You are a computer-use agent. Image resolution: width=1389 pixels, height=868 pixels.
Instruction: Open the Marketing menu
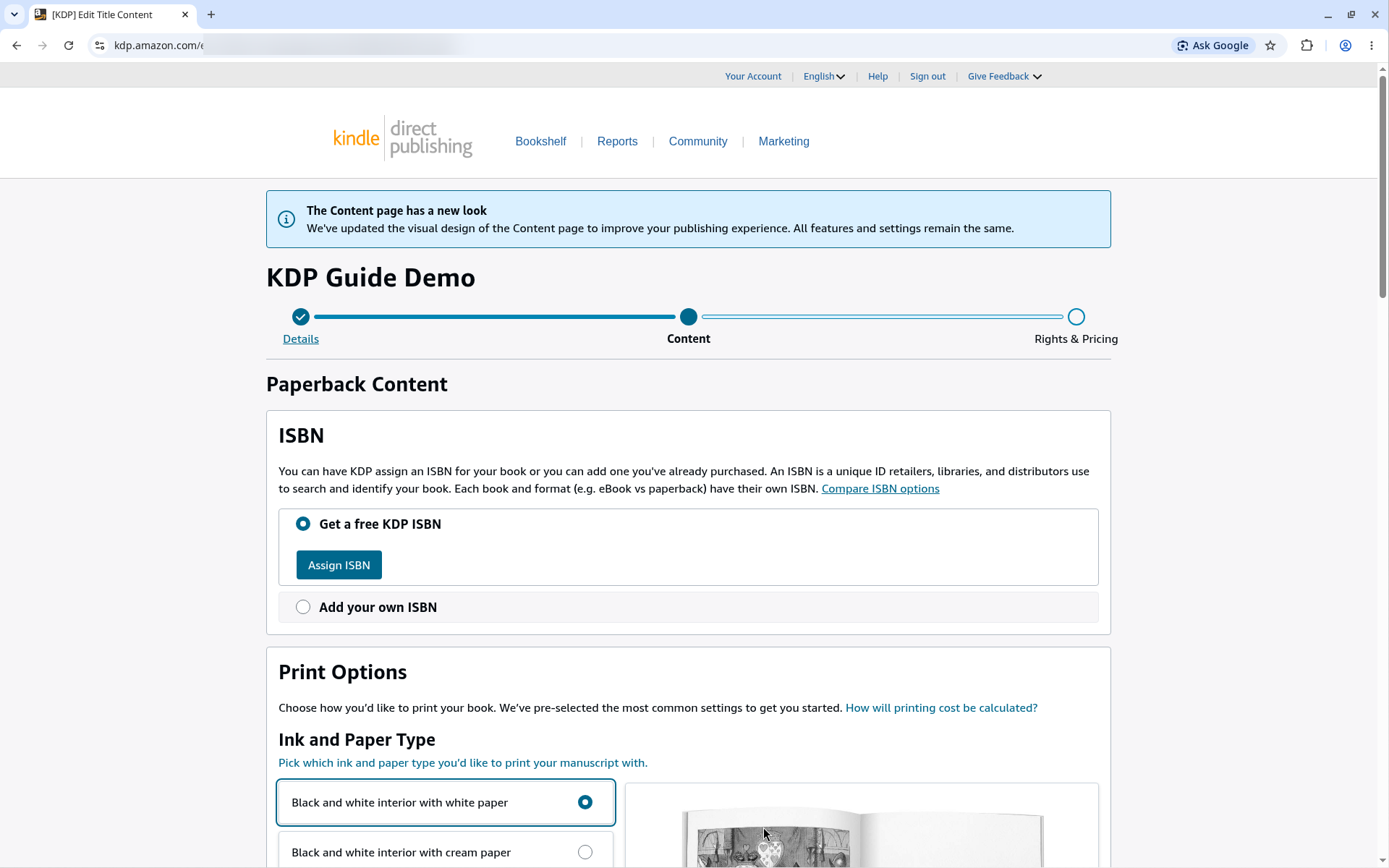point(783,142)
